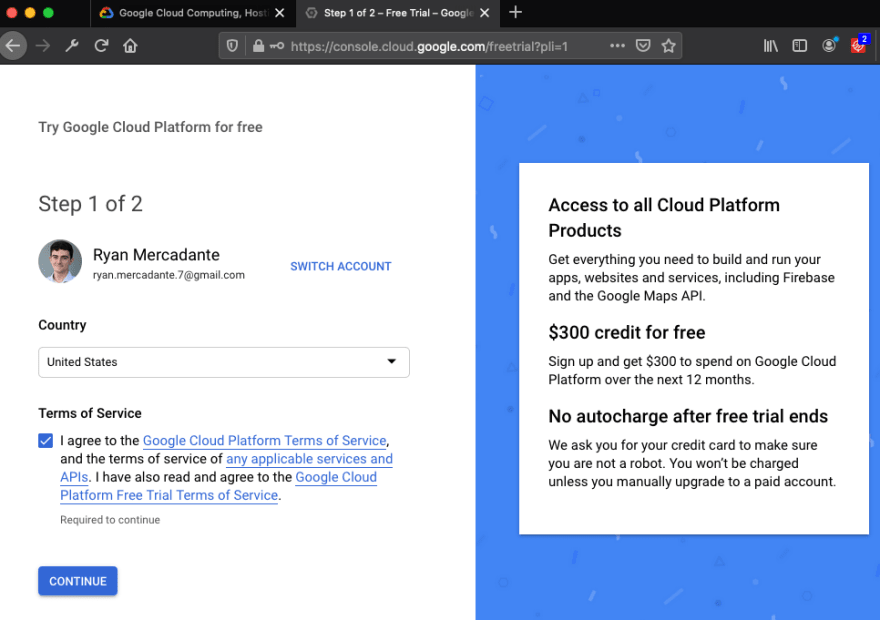Bookmark this page with the star icon
The height and width of the screenshot is (620, 880).
pos(668,46)
